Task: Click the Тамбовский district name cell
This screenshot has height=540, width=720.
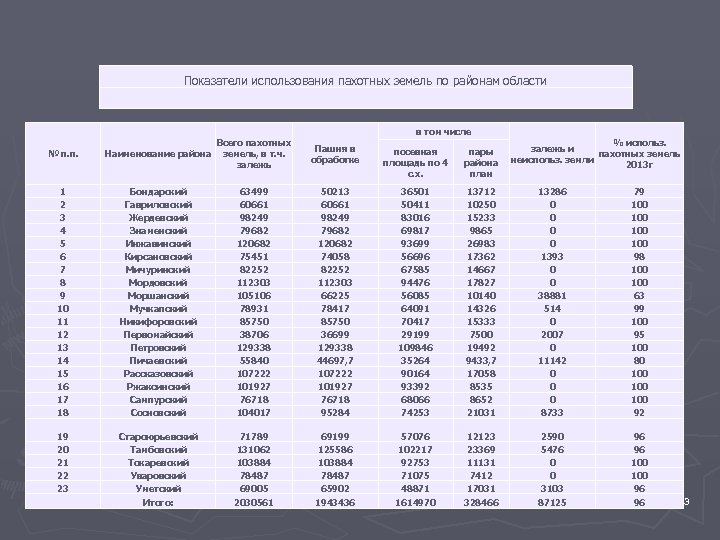Action: (158, 450)
